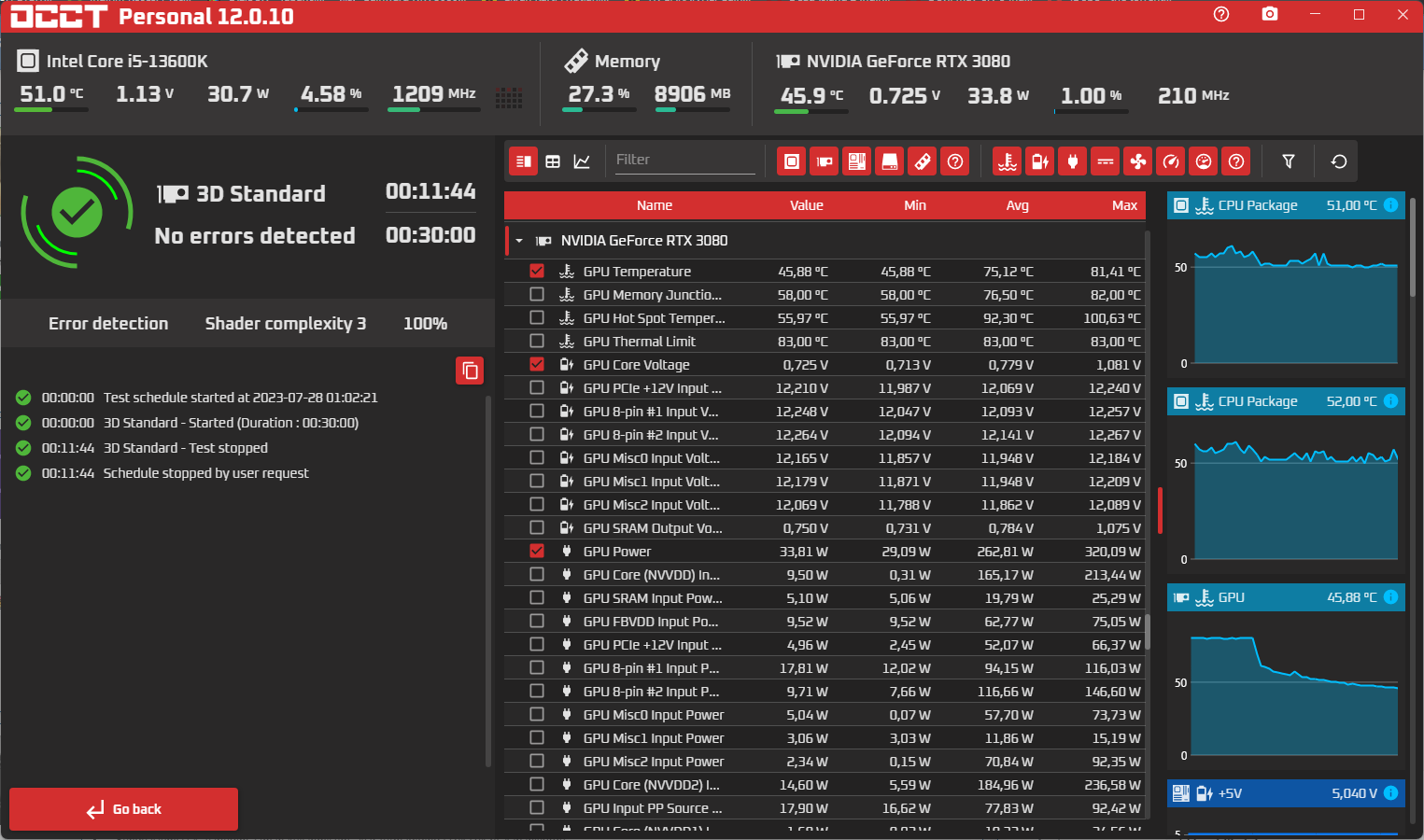Switch to the table-and-graph split view icon
Image resolution: width=1424 pixels, height=840 pixels.
524,161
